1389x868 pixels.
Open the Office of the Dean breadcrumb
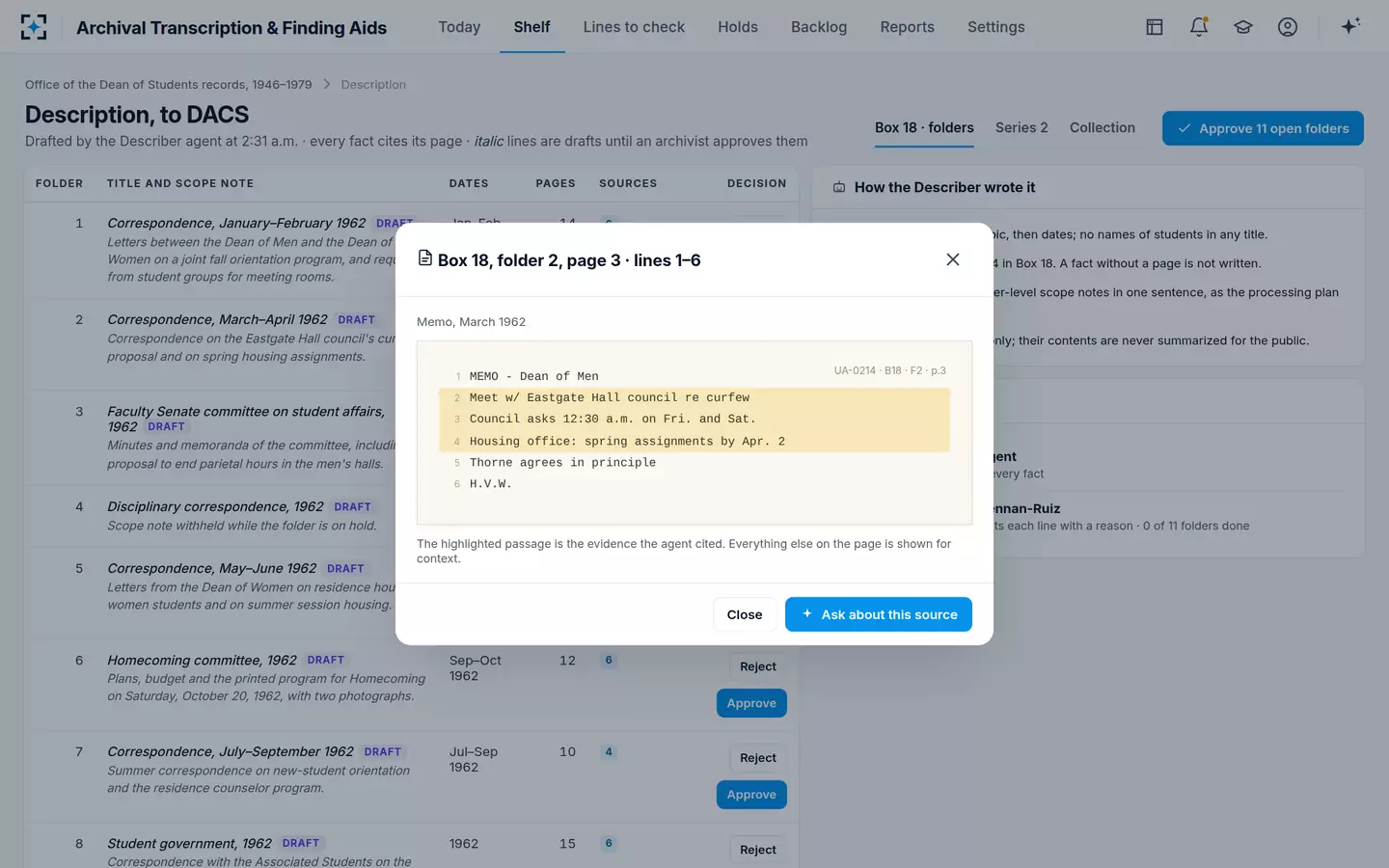click(169, 85)
